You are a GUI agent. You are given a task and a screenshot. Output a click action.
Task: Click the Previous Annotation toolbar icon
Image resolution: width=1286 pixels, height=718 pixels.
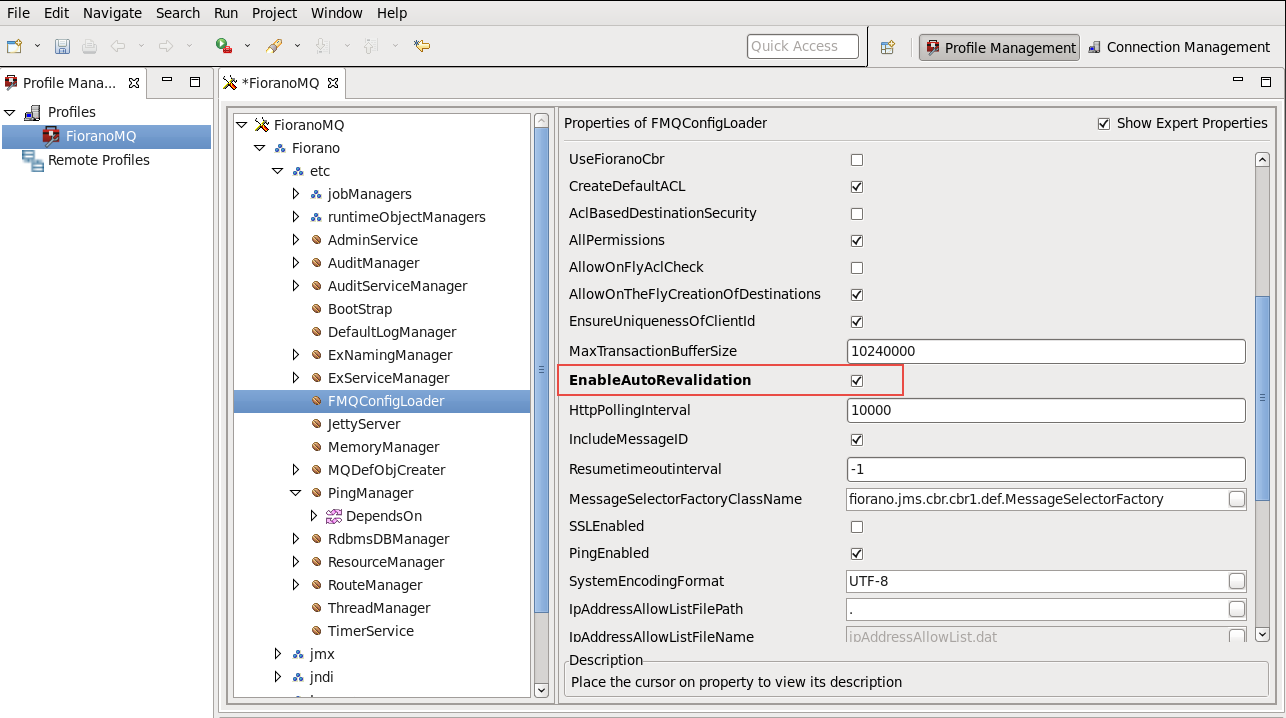coord(370,46)
